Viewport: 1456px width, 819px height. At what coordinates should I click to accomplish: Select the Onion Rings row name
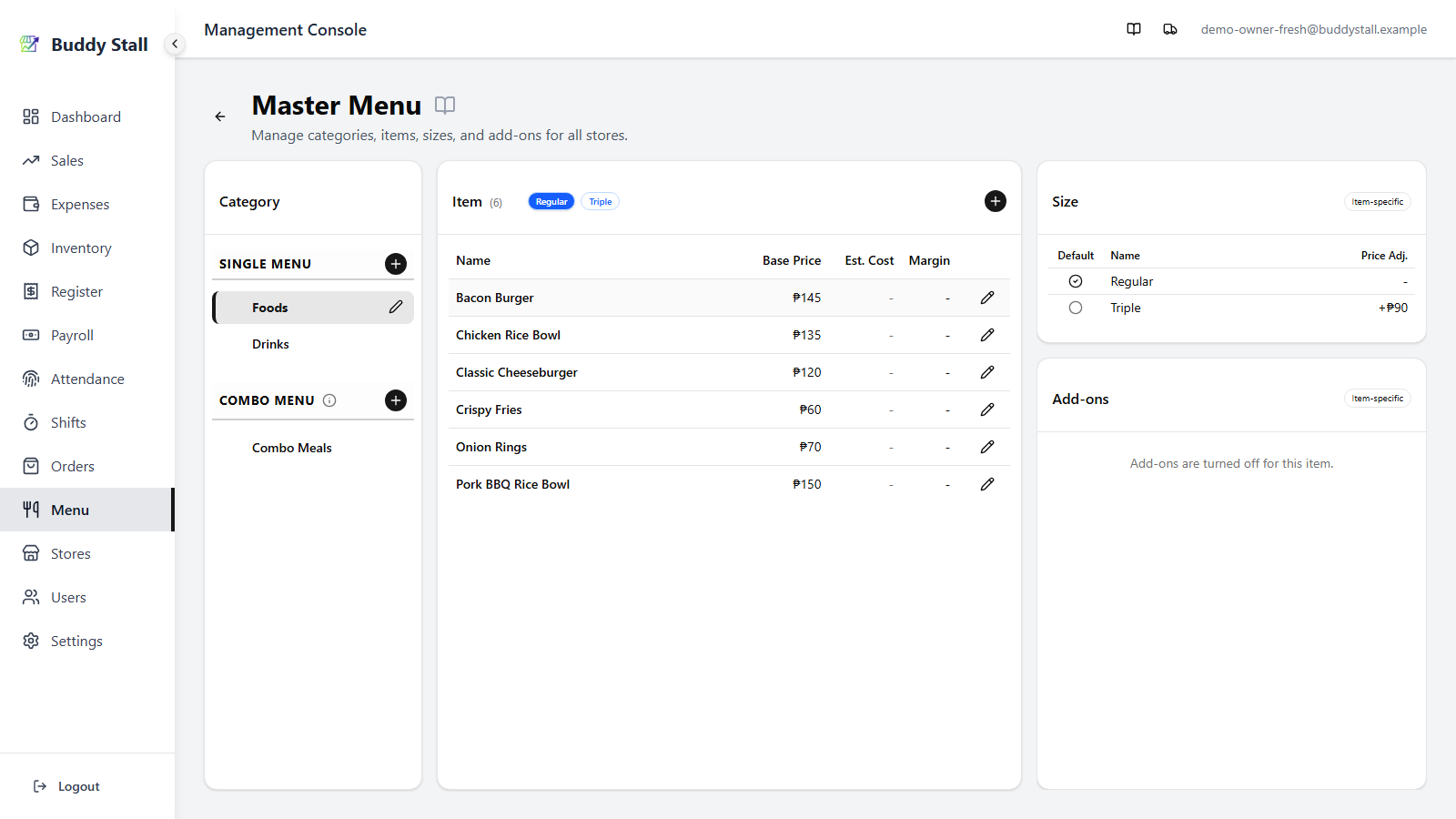[x=491, y=447]
